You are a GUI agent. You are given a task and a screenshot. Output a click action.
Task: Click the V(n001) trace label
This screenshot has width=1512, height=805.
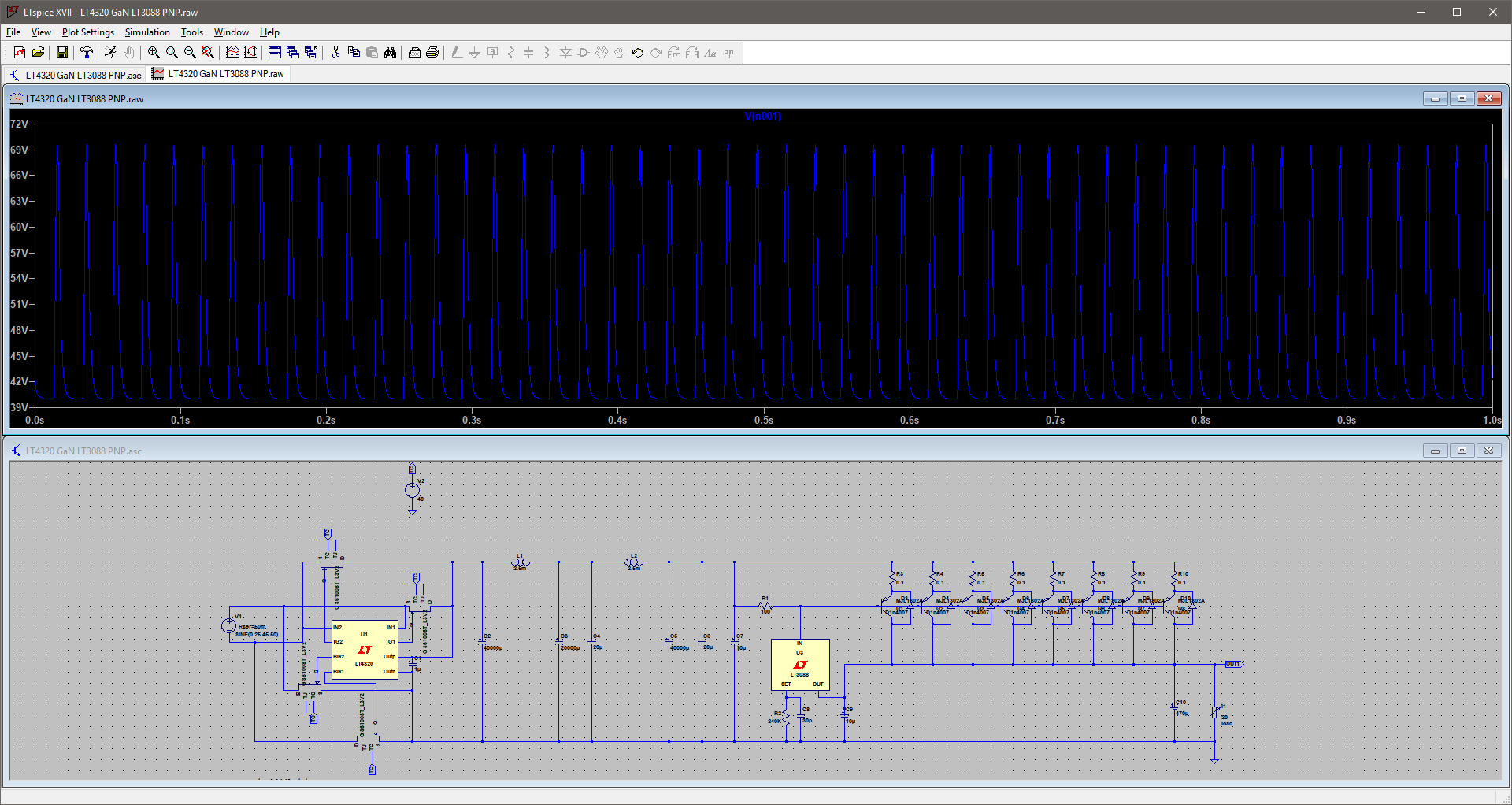pos(762,116)
